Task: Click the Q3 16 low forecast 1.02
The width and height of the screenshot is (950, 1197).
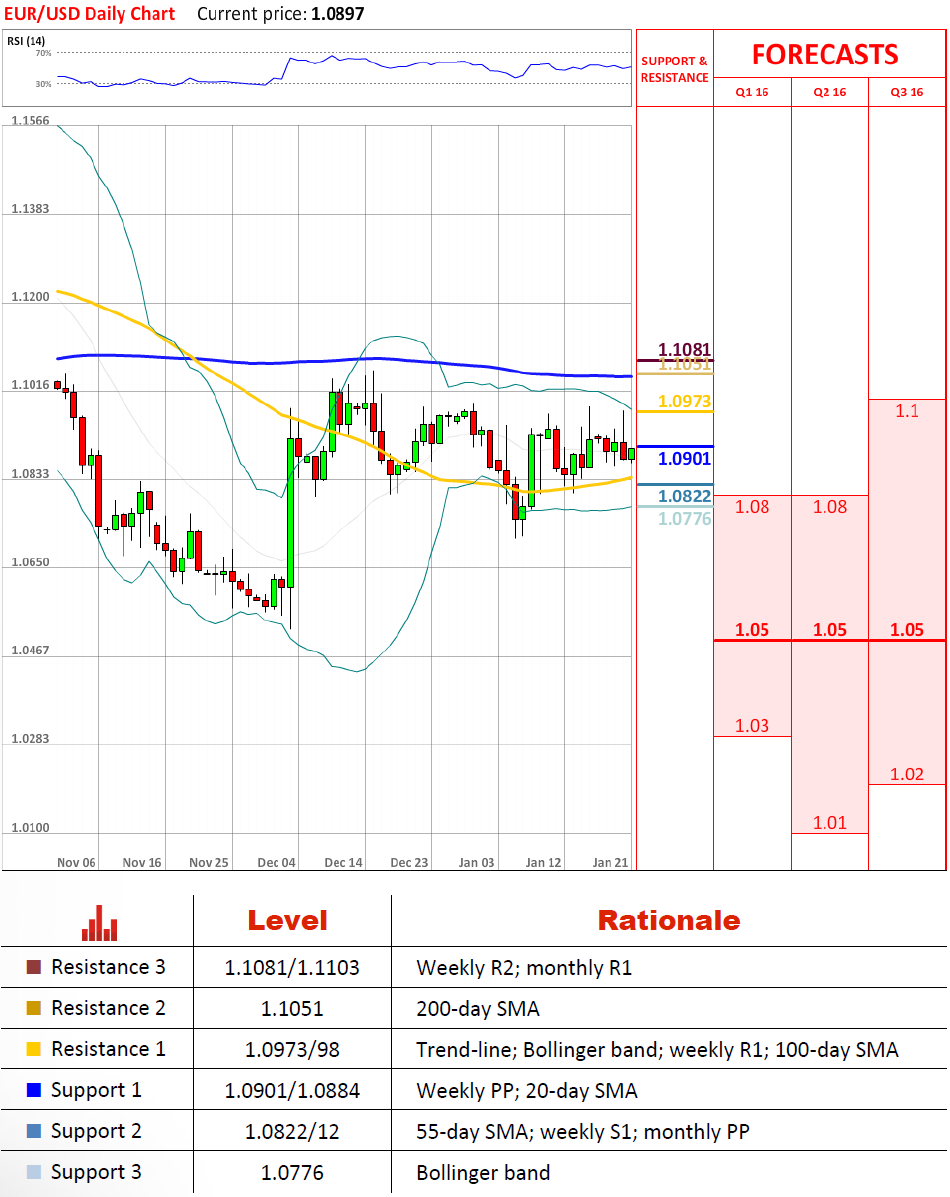Action: click(906, 775)
